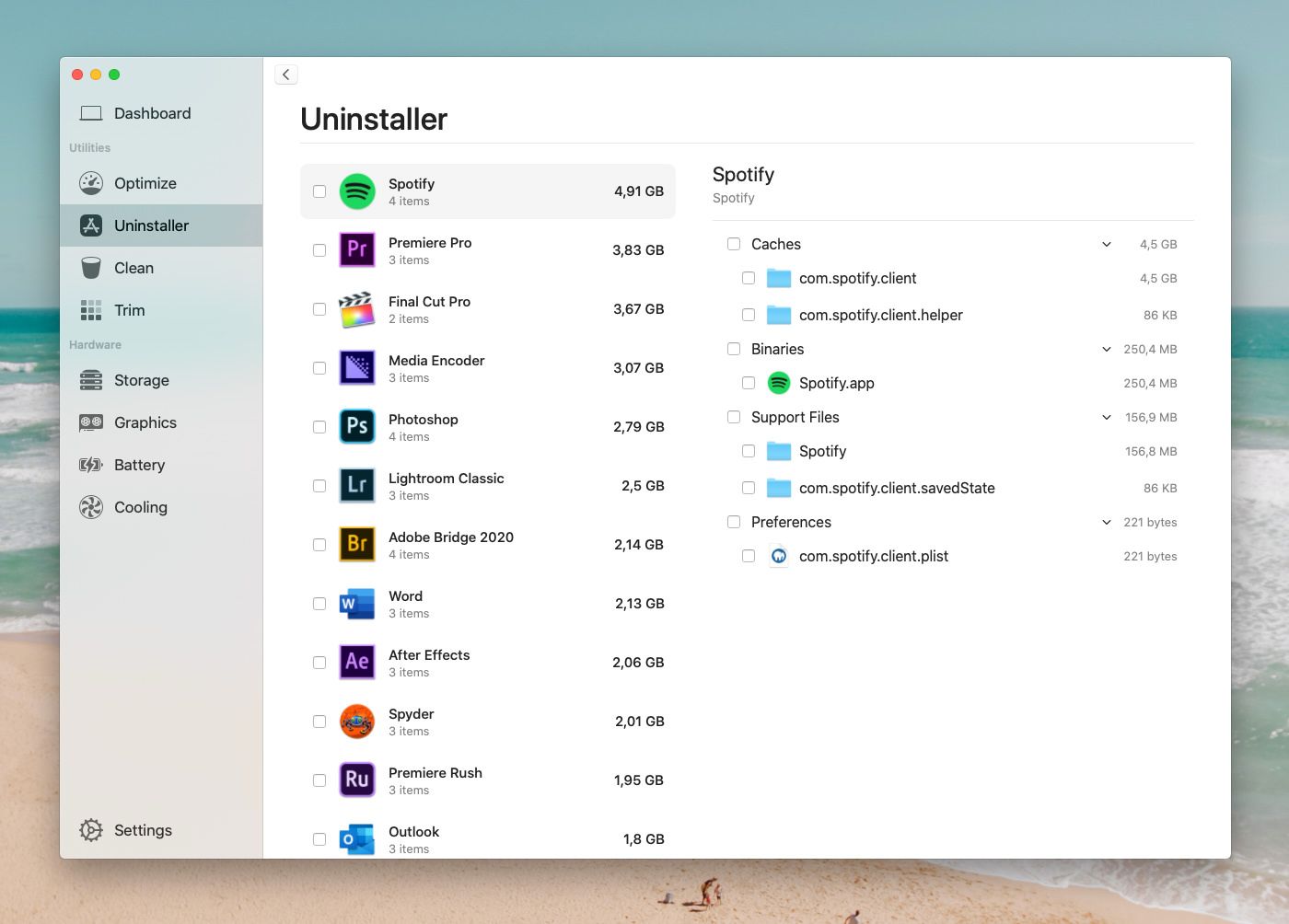Select the Lightroom Classic row
Screen dimensions: 1289x924
488,486
